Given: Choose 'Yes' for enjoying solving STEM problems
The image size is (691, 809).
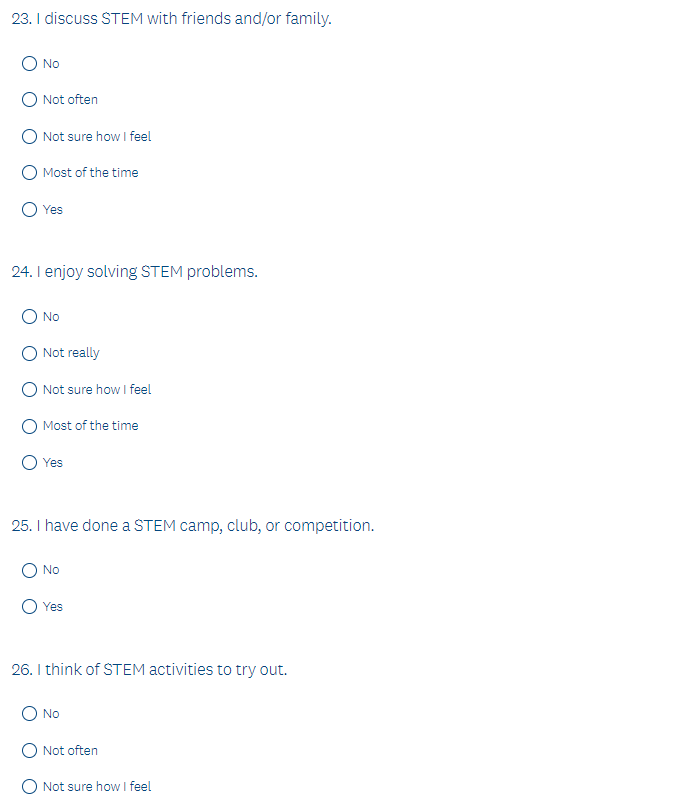Looking at the screenshot, I should point(30,463).
